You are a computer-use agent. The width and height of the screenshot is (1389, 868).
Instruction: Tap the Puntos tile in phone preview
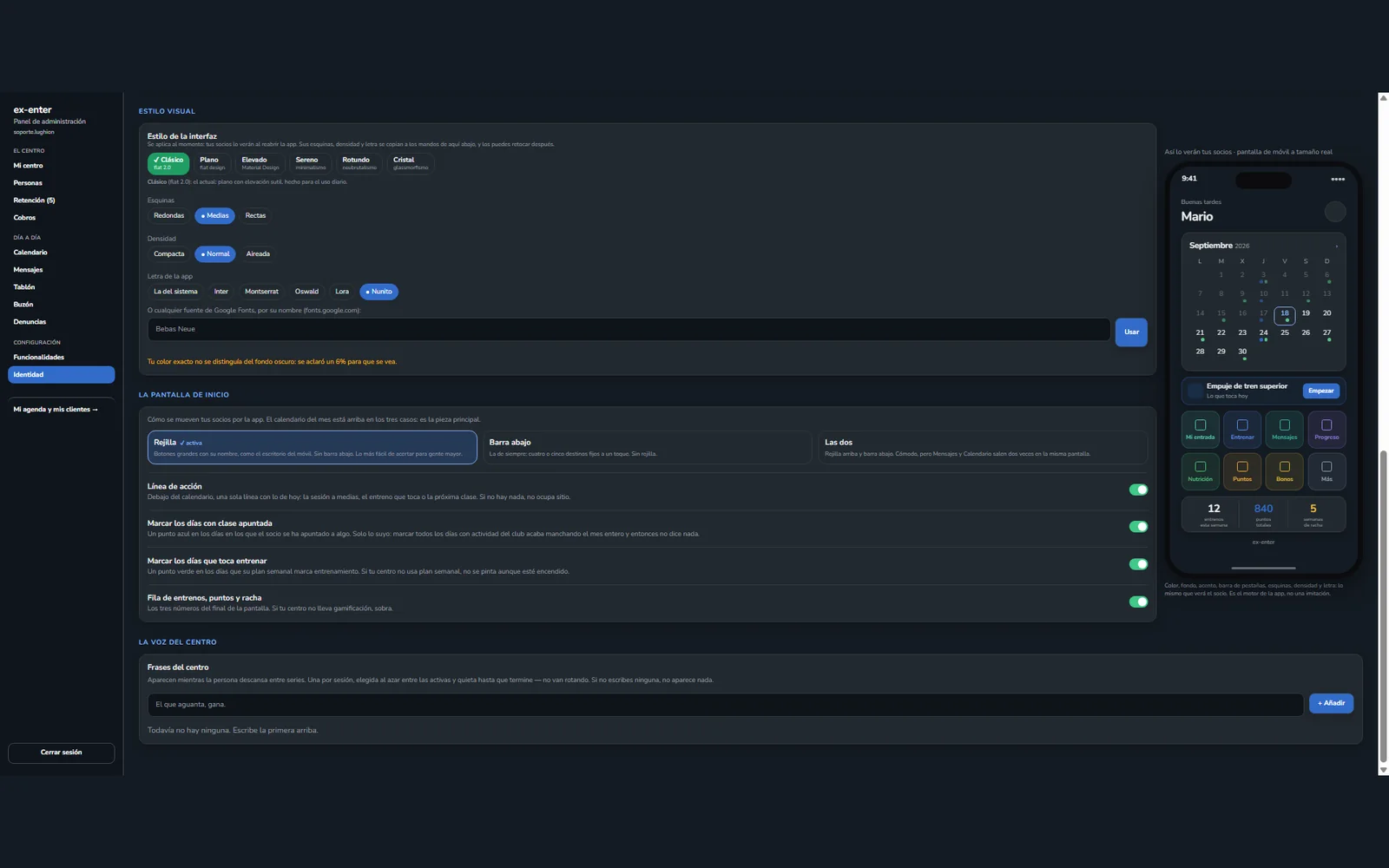coord(1242,471)
